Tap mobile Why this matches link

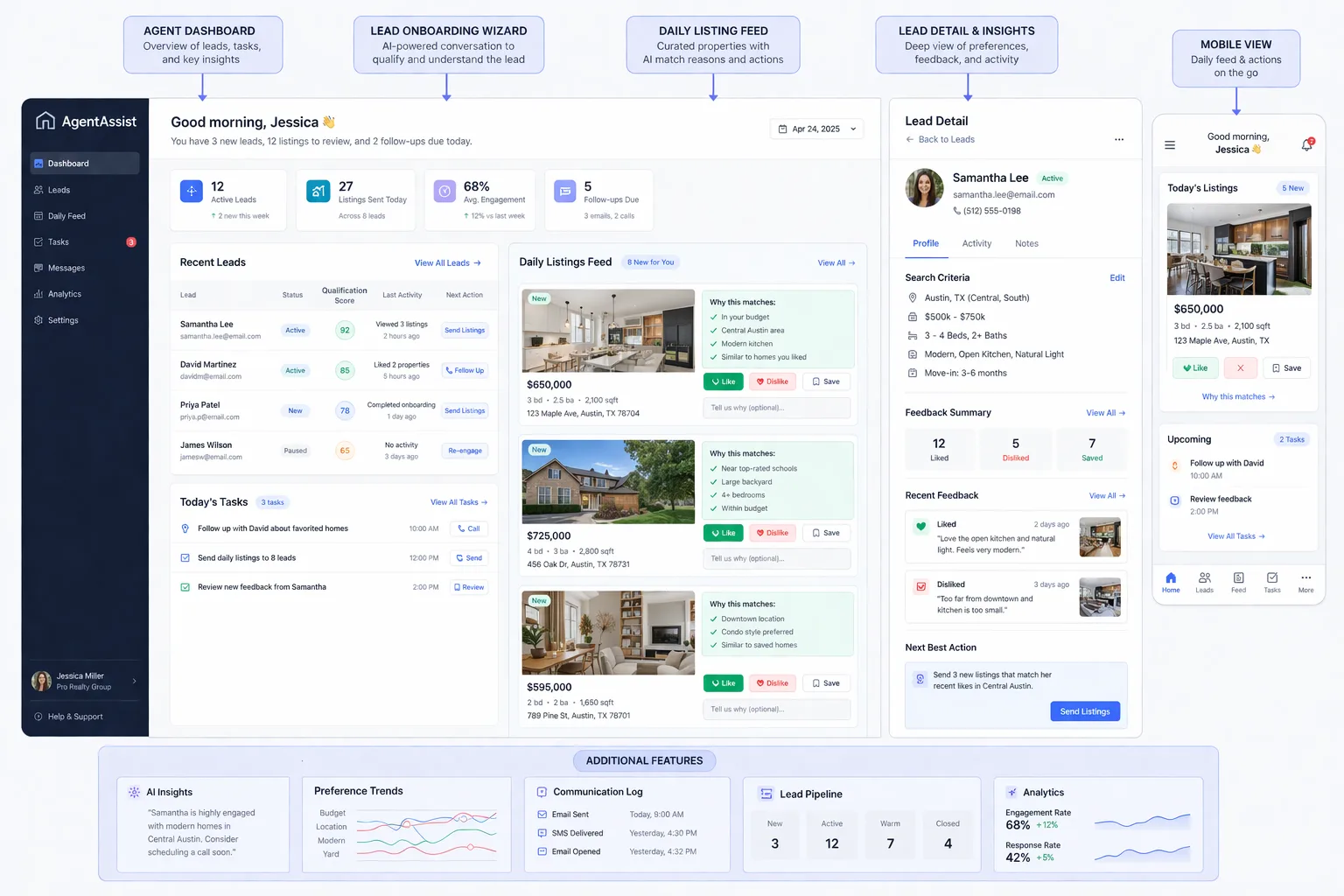click(x=1238, y=397)
